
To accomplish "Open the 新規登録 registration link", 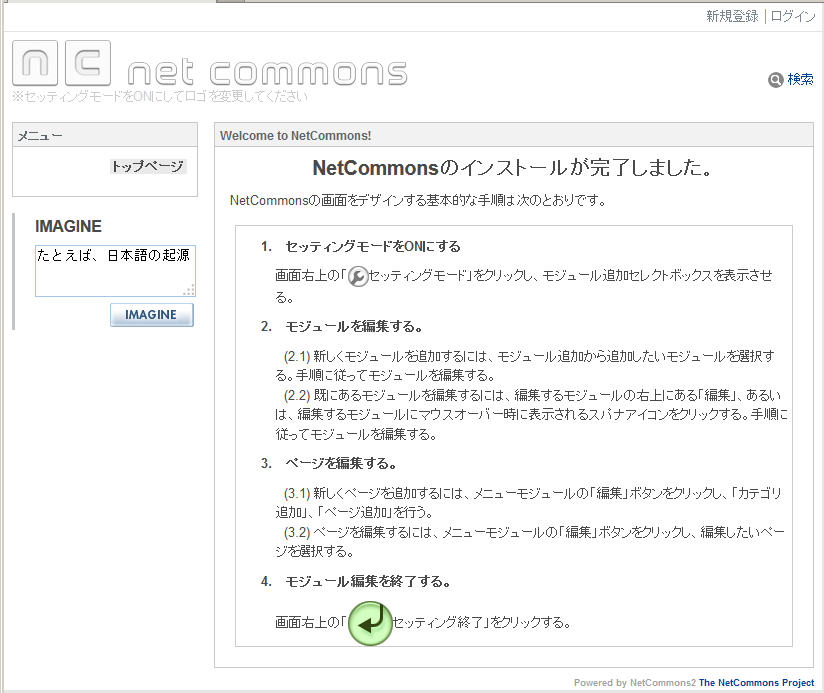I will (x=732, y=16).
